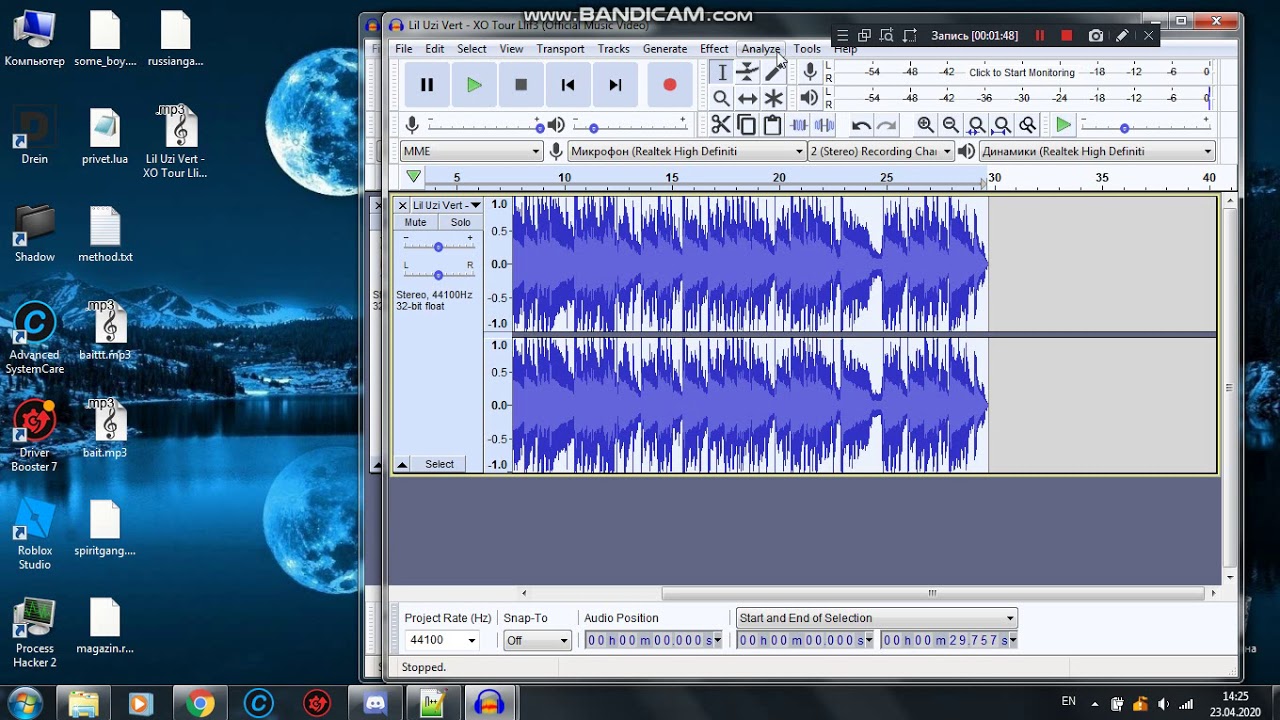Open the Select menu
This screenshot has width=1280, height=720.
(472, 49)
